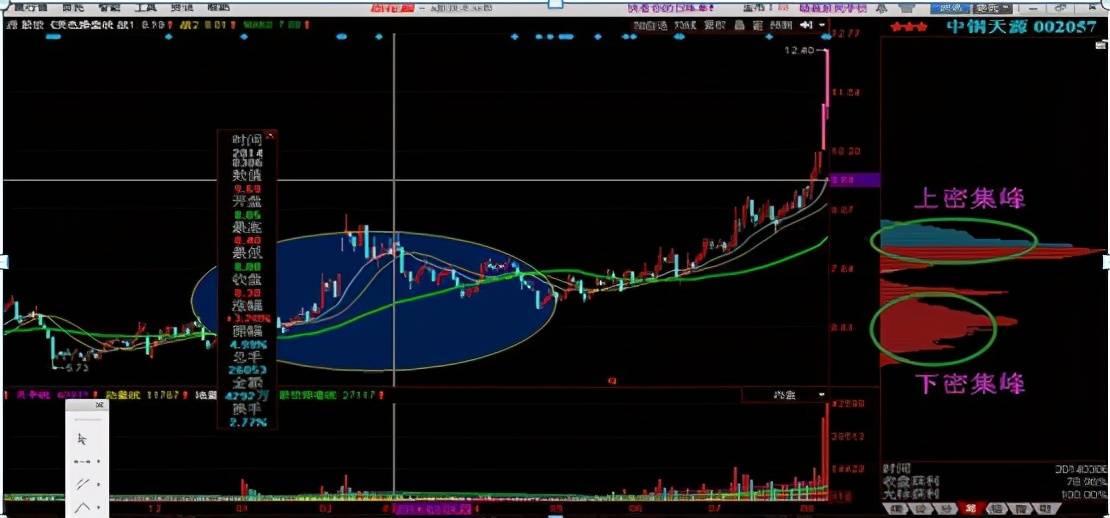
Task: Select the horizontal line segment drawing tool
Action: pos(83,461)
